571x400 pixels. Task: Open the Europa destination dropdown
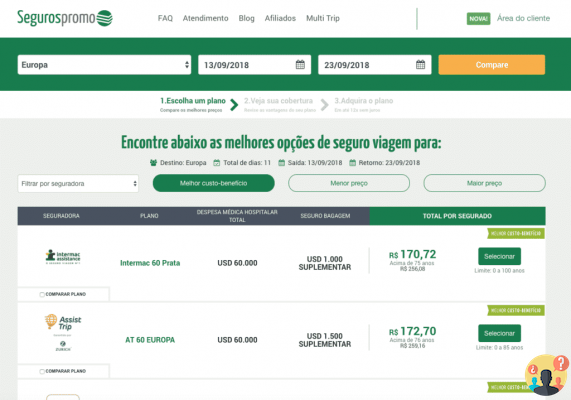104,65
